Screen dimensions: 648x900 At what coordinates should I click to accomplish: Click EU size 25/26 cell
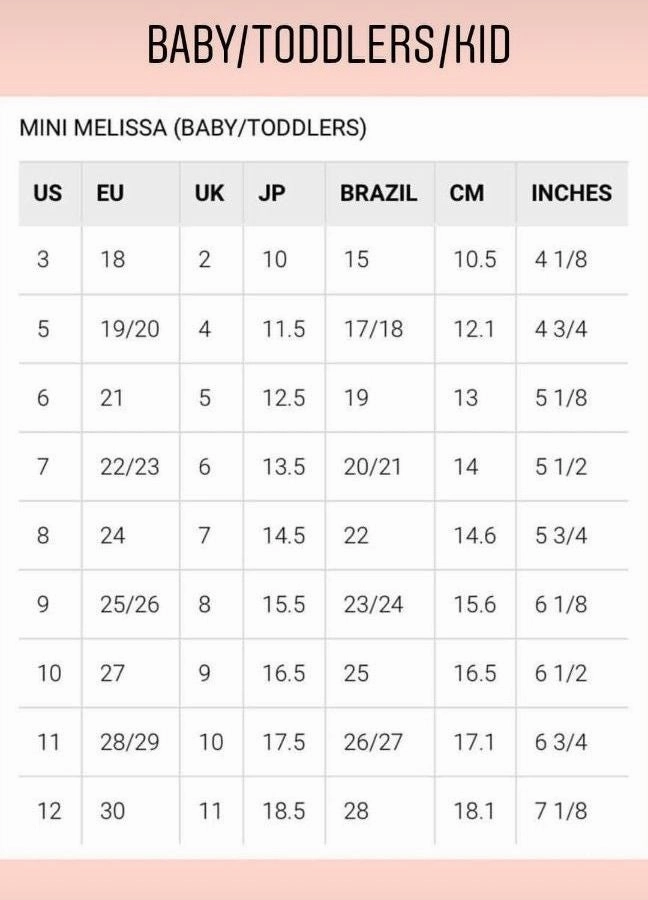point(129,605)
